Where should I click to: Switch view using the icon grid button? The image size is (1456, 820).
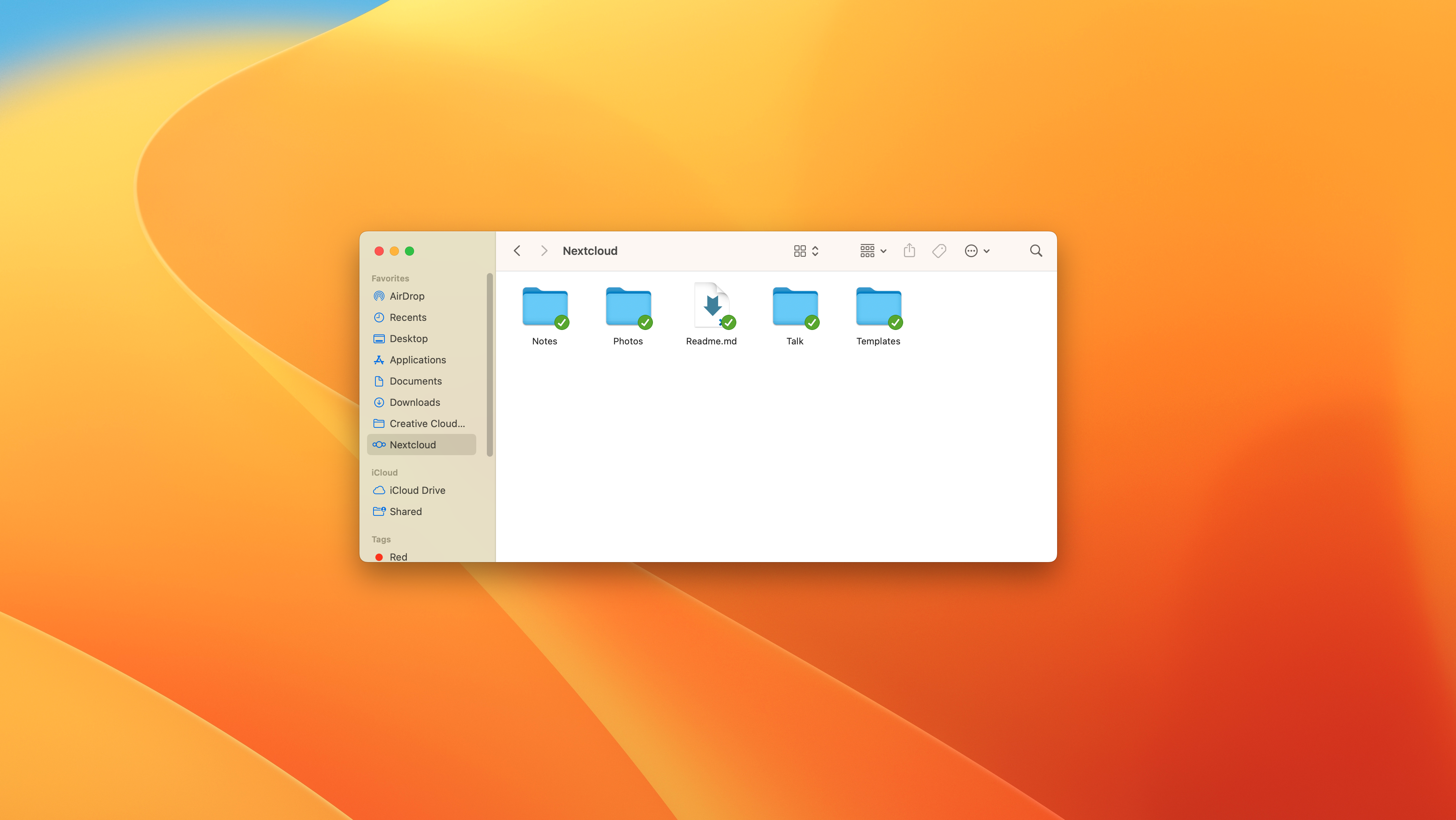pos(806,251)
